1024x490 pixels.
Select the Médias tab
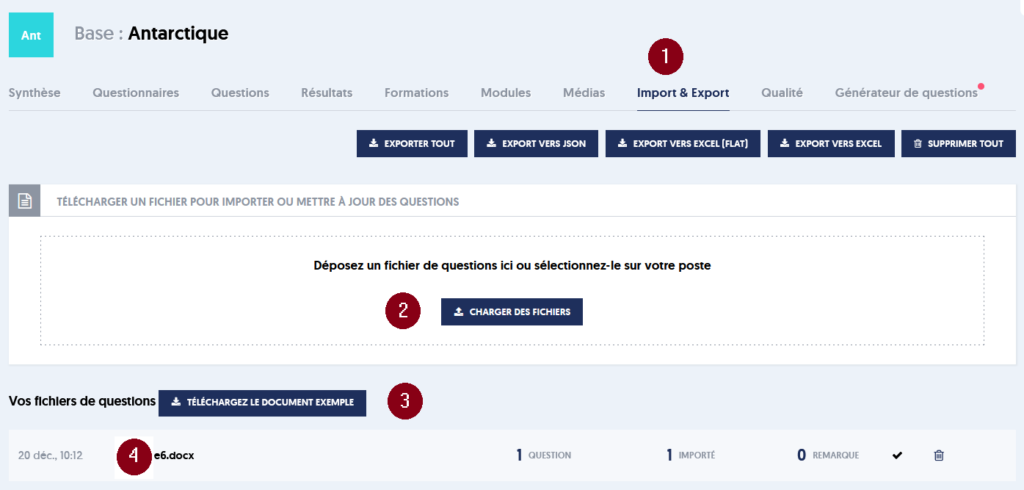coord(584,93)
